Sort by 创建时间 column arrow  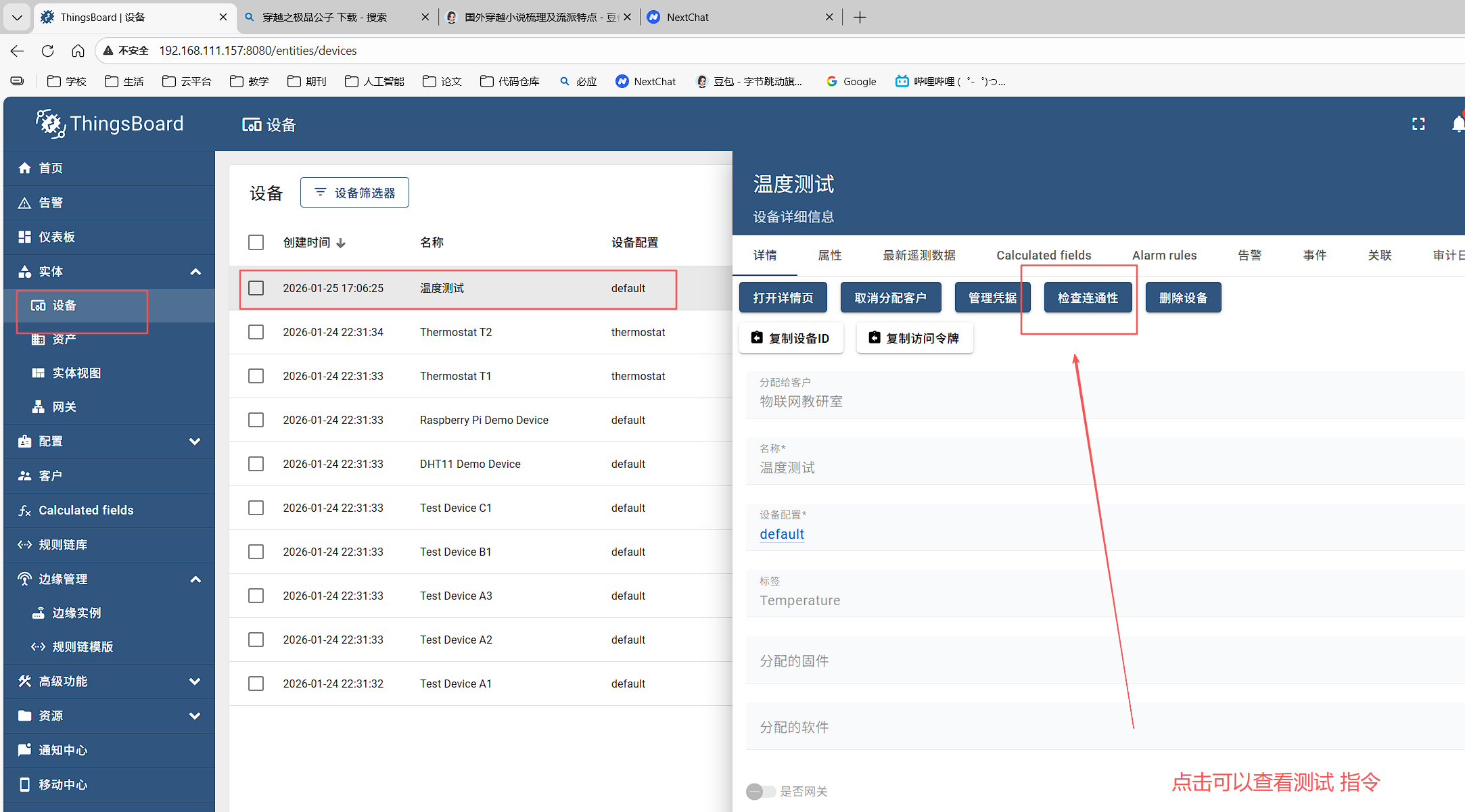tap(341, 243)
